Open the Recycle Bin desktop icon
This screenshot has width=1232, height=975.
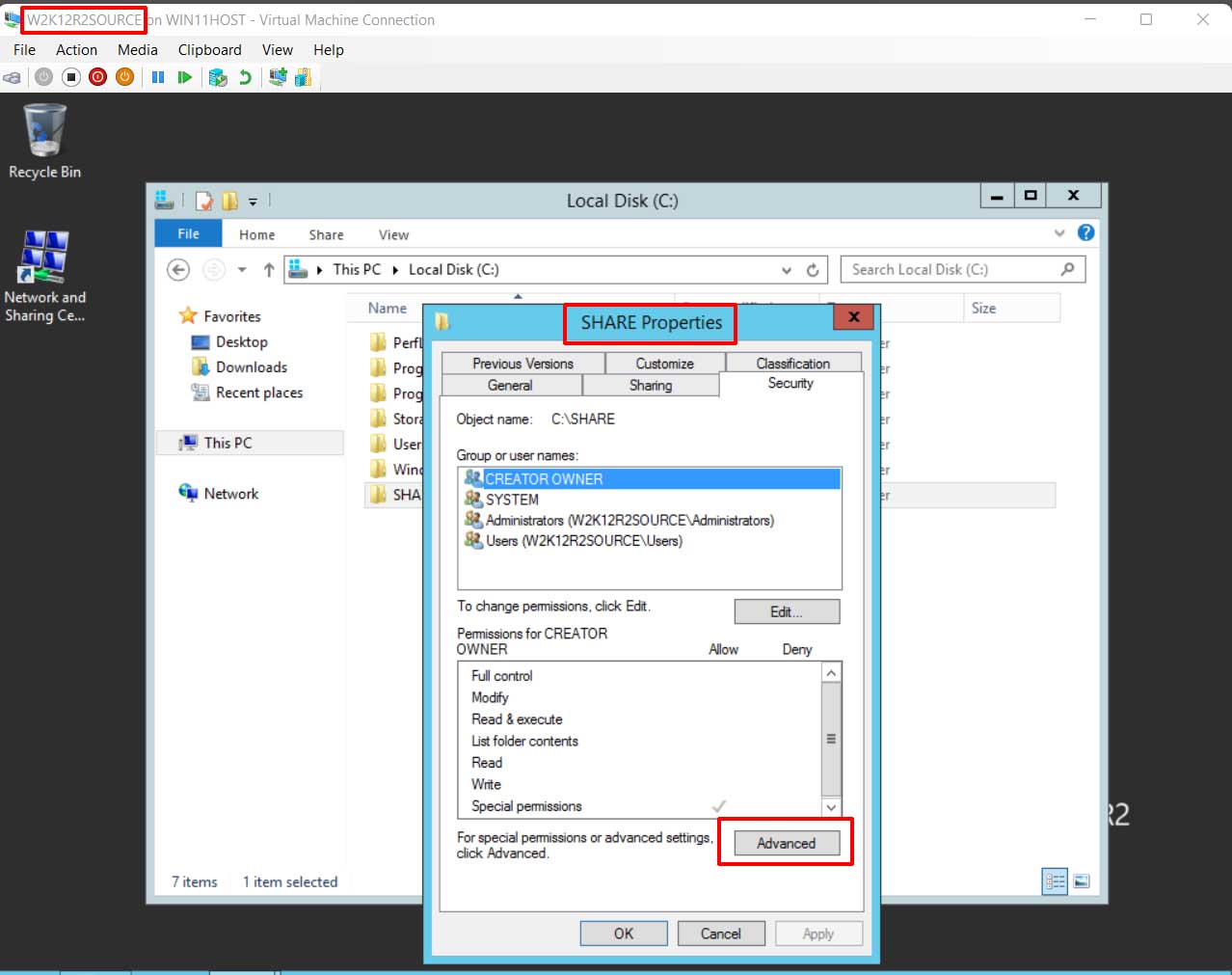pos(44,142)
